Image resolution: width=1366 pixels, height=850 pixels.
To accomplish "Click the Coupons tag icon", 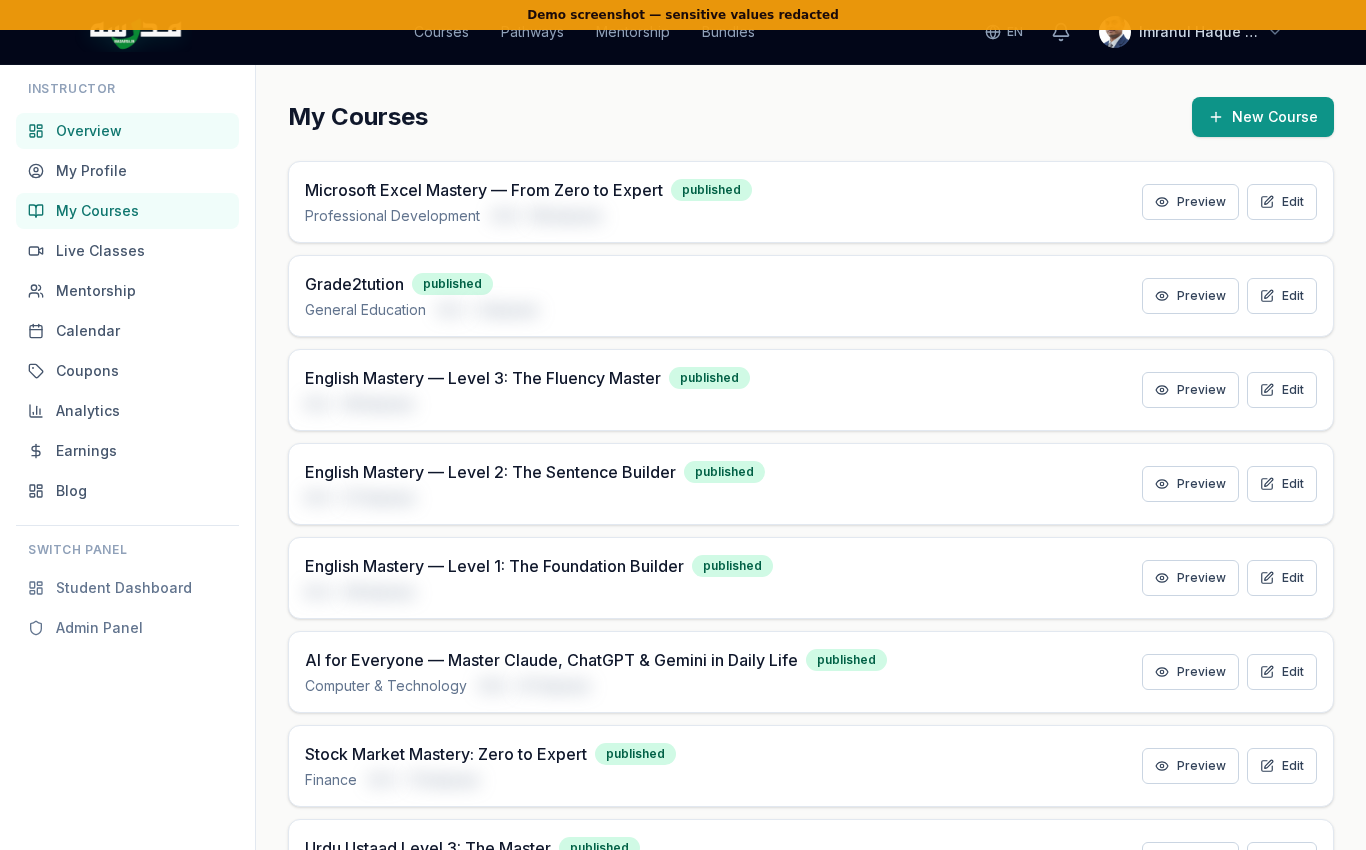I will coord(36,371).
